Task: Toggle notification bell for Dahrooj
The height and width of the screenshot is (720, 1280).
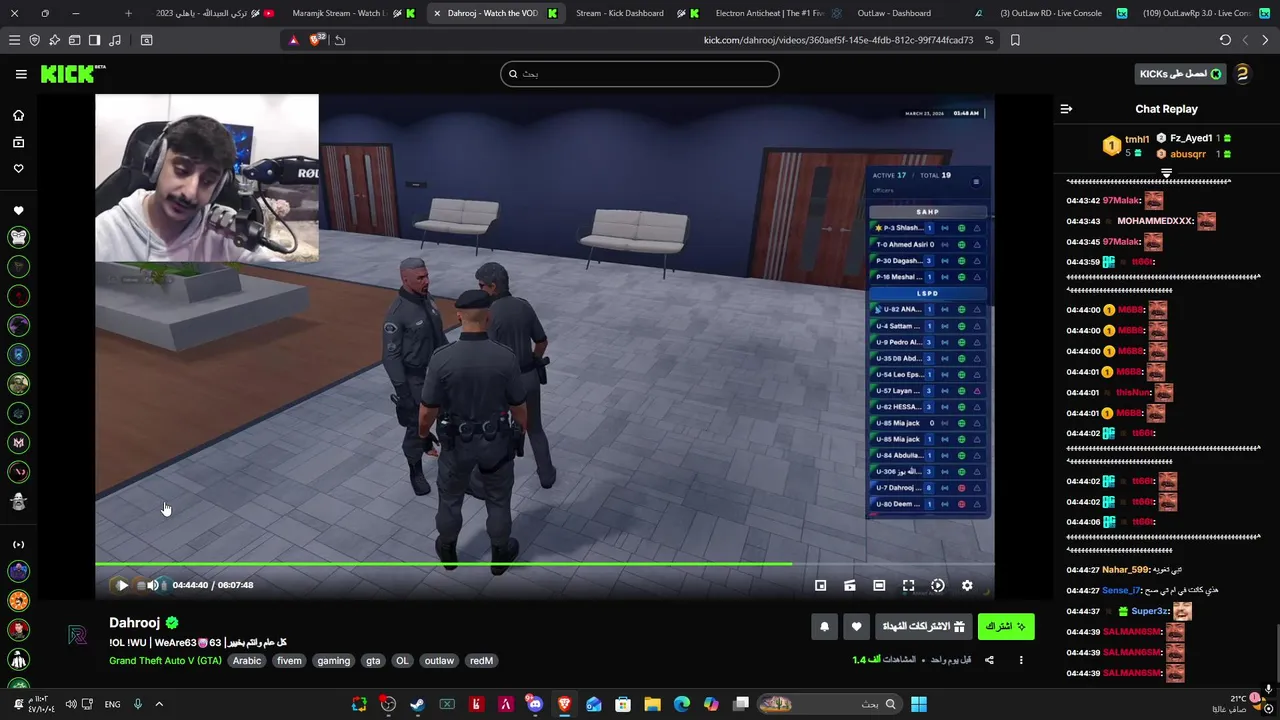Action: (824, 627)
